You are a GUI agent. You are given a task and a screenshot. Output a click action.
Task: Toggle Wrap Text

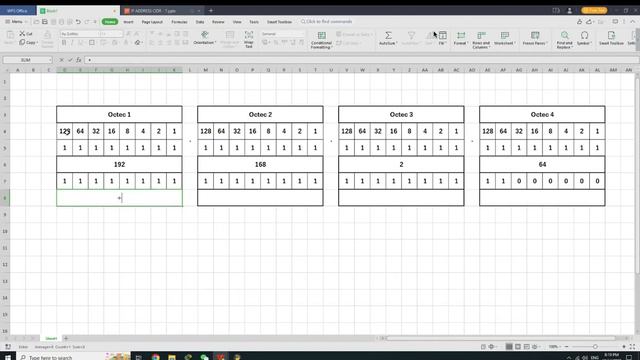[x=249, y=40]
